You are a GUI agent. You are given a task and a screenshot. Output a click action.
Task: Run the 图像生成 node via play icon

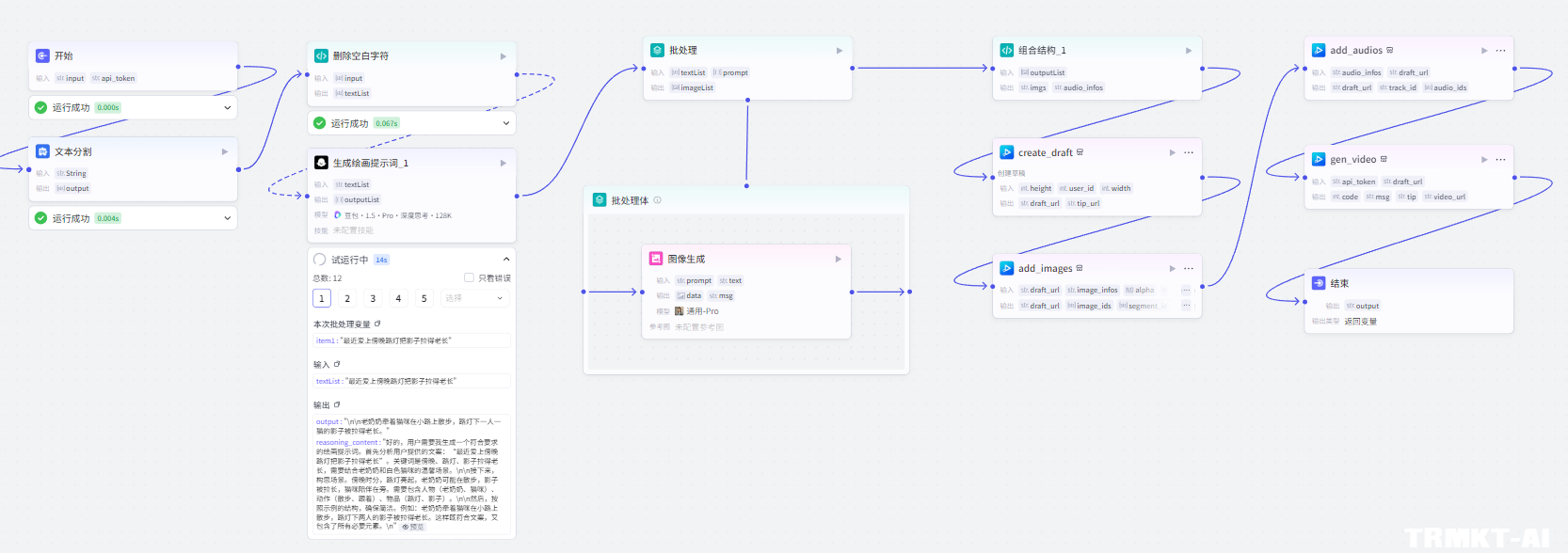coord(839,260)
